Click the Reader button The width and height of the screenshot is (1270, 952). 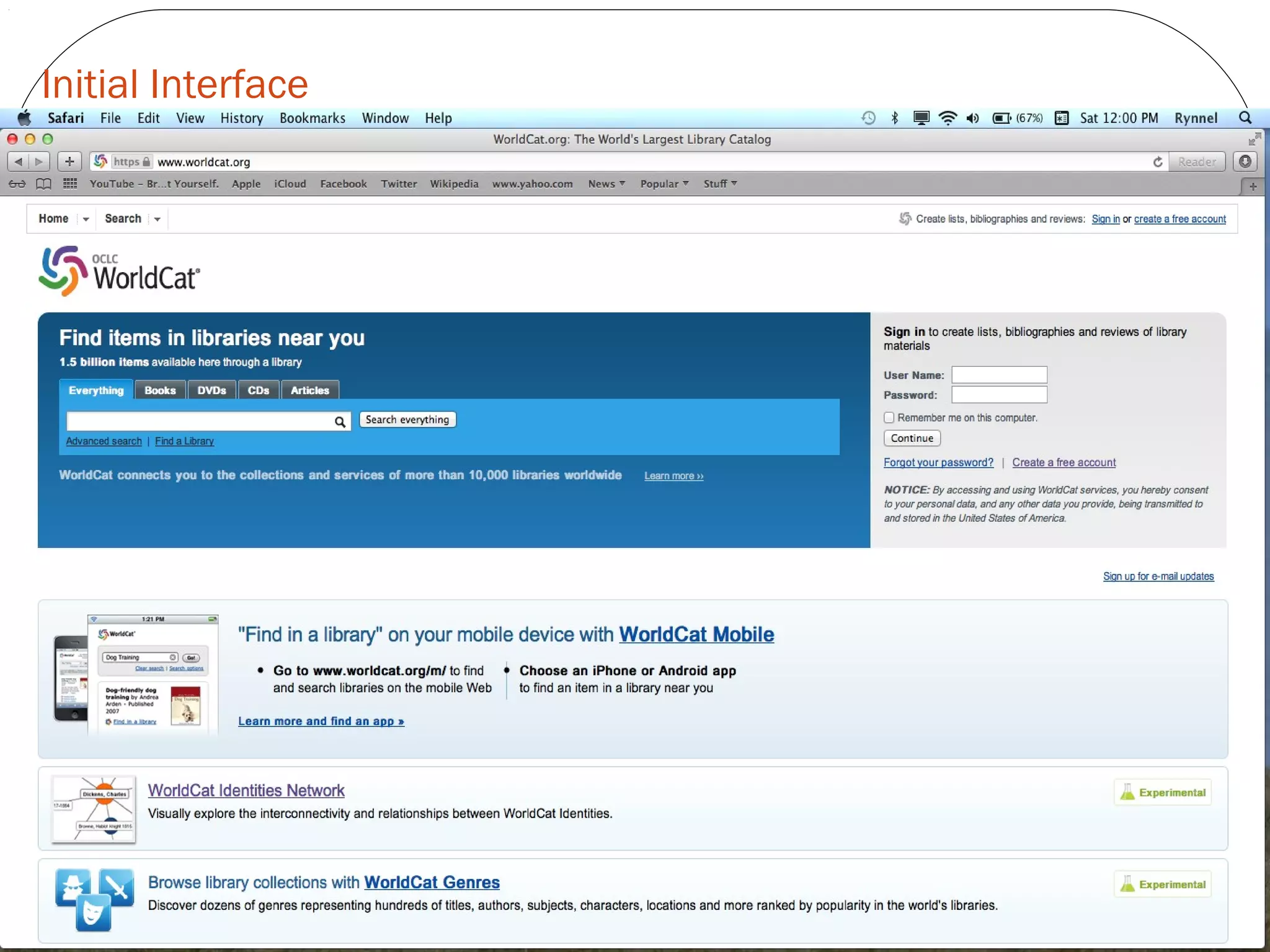point(1197,162)
